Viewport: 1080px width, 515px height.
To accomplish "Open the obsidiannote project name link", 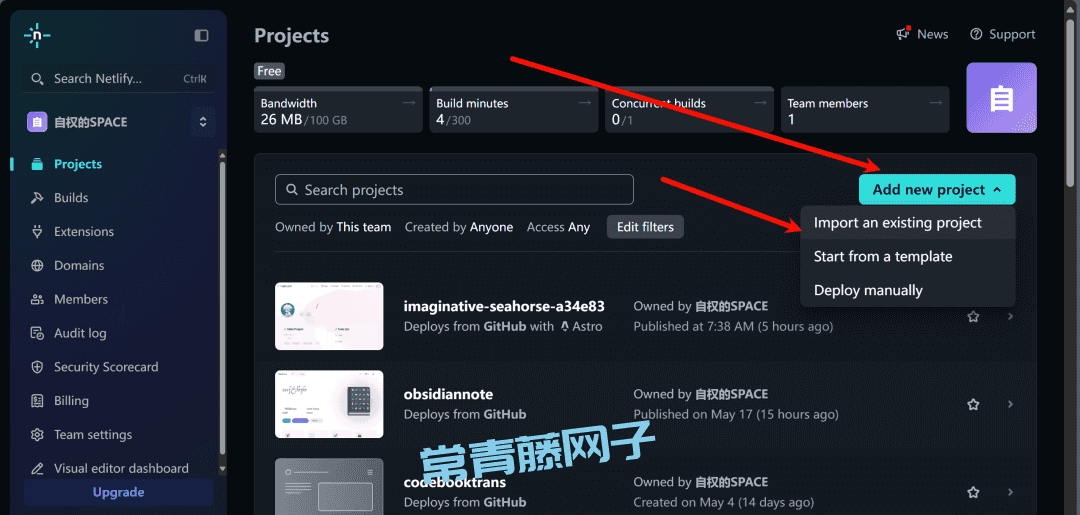I will 448,395.
